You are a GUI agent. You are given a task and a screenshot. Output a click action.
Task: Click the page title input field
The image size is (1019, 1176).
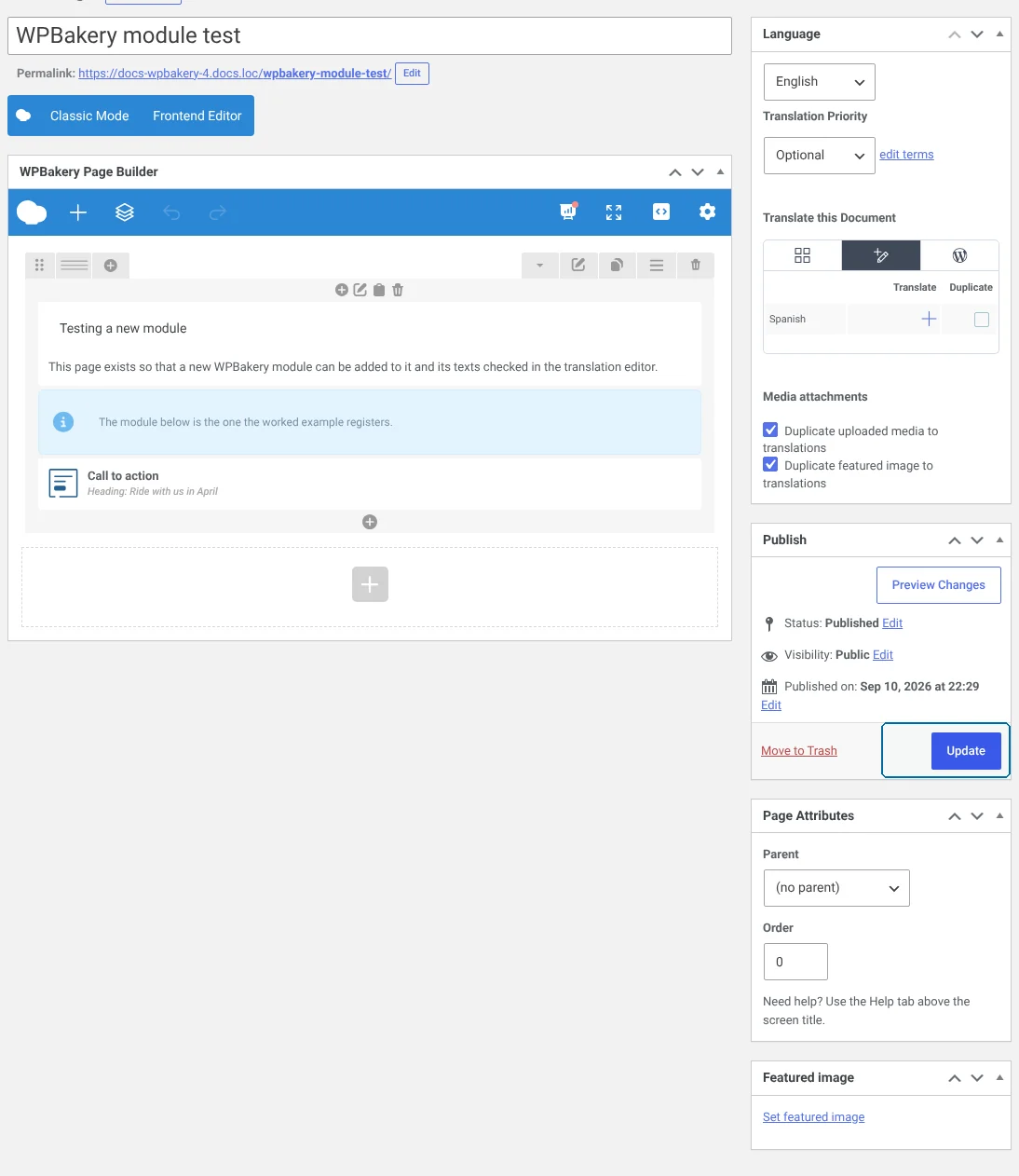[x=370, y=35]
